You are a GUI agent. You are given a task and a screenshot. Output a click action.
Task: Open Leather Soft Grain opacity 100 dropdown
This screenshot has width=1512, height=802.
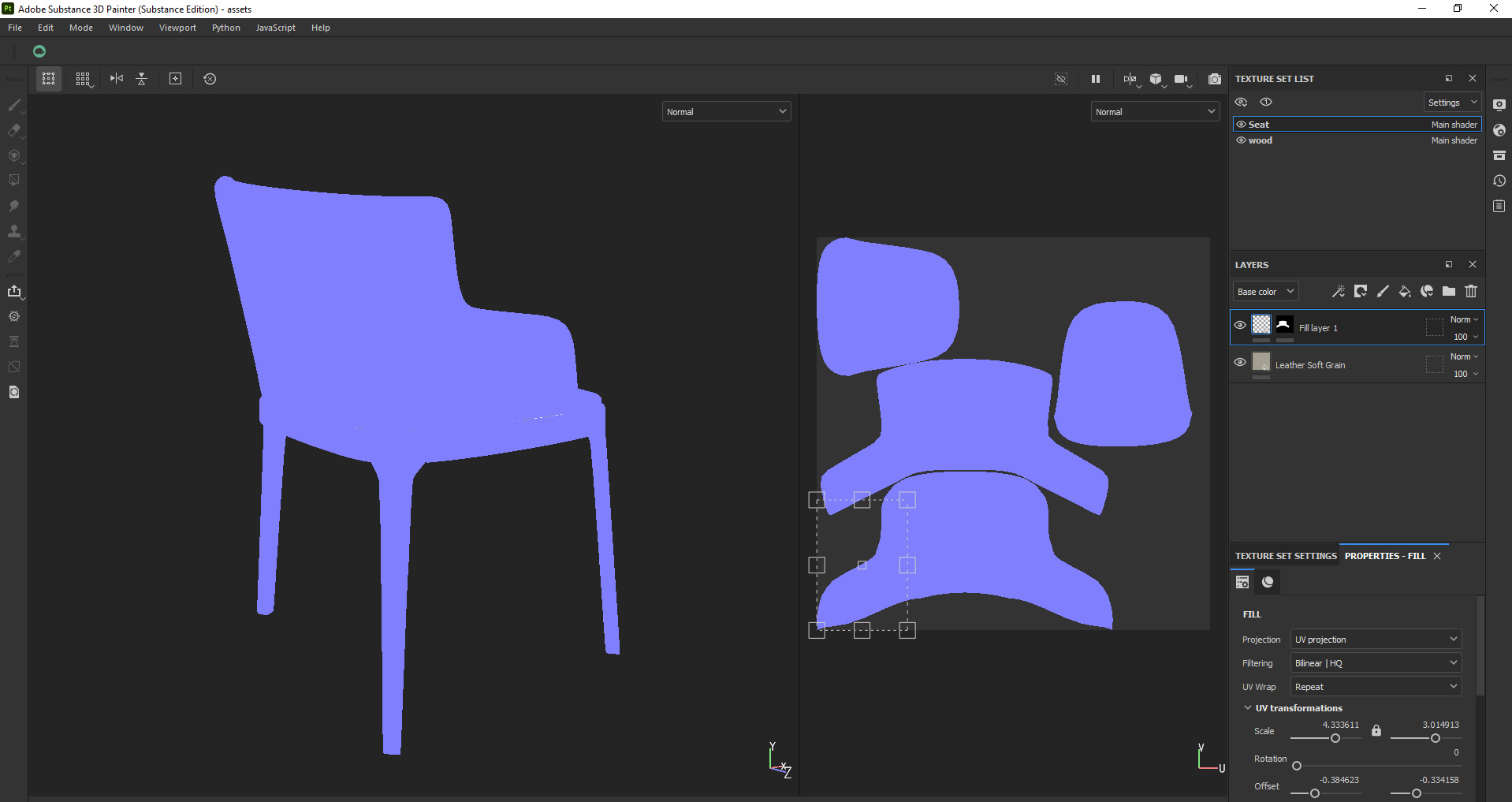coord(1465,374)
